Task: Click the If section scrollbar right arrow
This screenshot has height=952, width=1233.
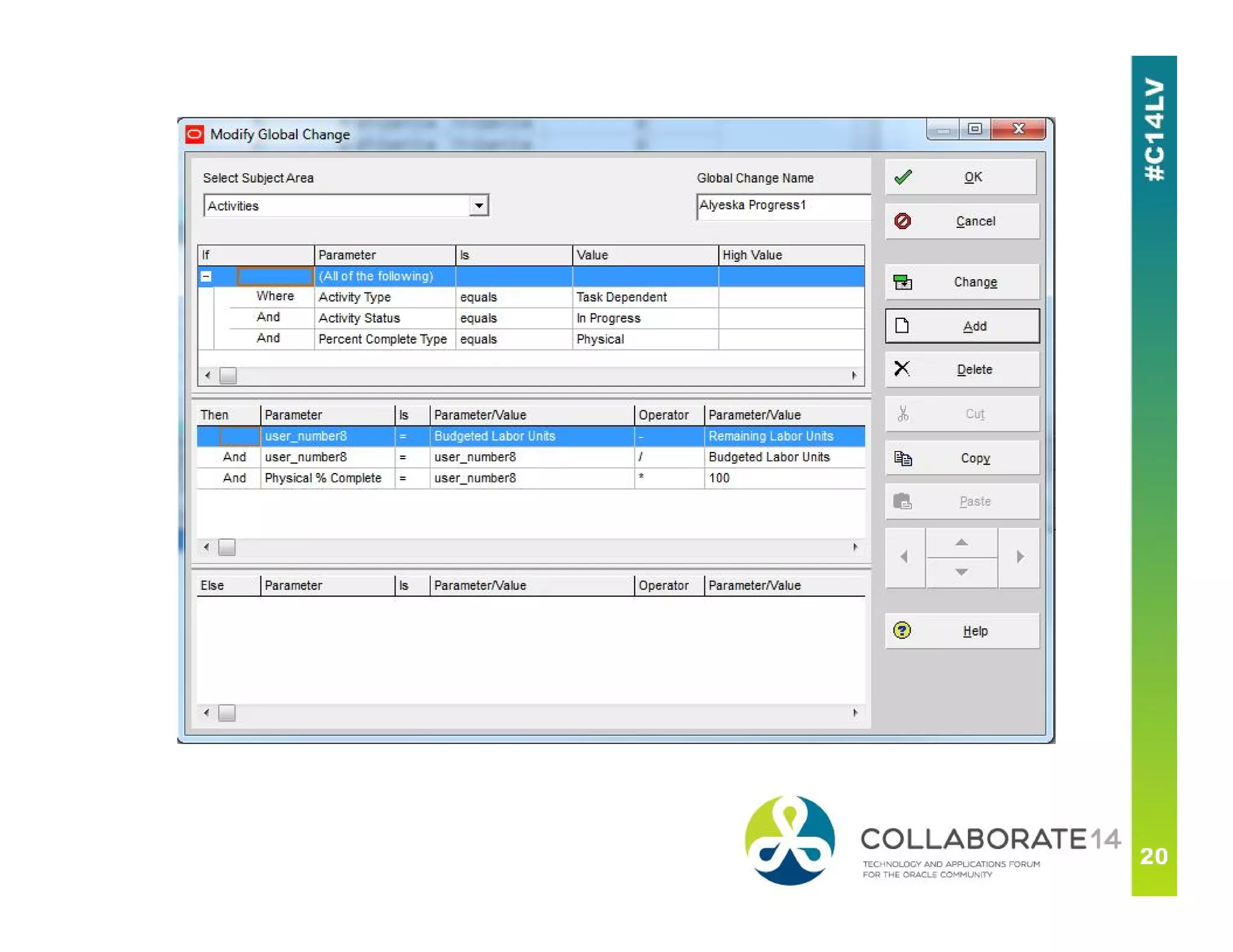Action: point(854,376)
